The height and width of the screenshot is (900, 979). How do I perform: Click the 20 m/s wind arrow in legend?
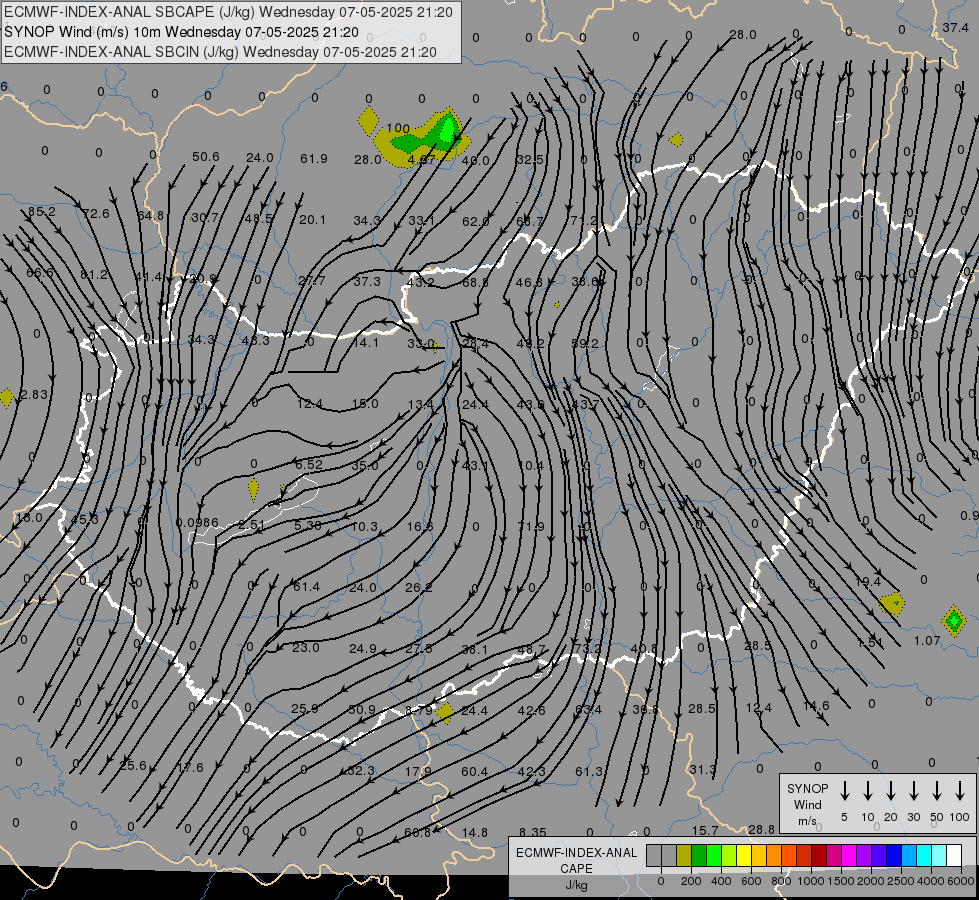click(891, 791)
